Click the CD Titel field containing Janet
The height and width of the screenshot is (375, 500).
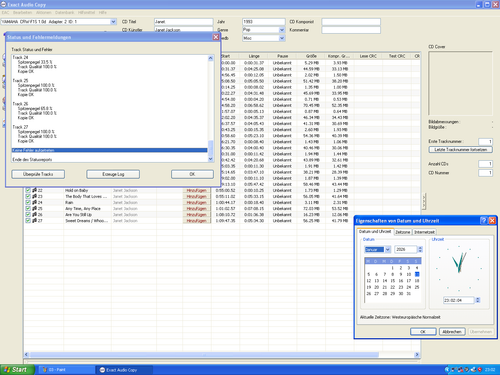183,22
